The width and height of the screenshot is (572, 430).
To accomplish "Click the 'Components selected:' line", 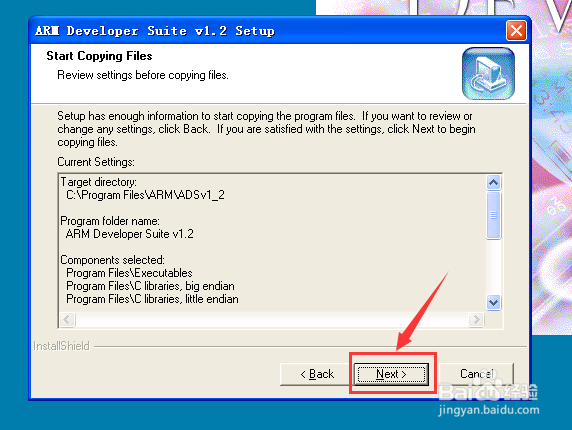I will click(112, 260).
